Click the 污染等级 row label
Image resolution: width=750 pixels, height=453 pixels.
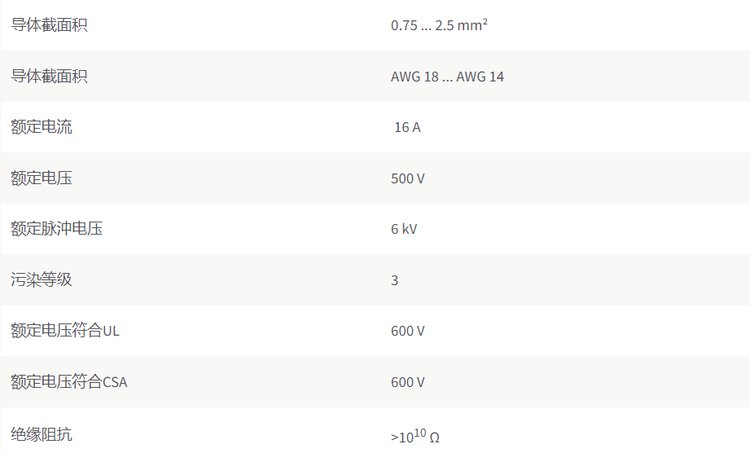(x=41, y=280)
